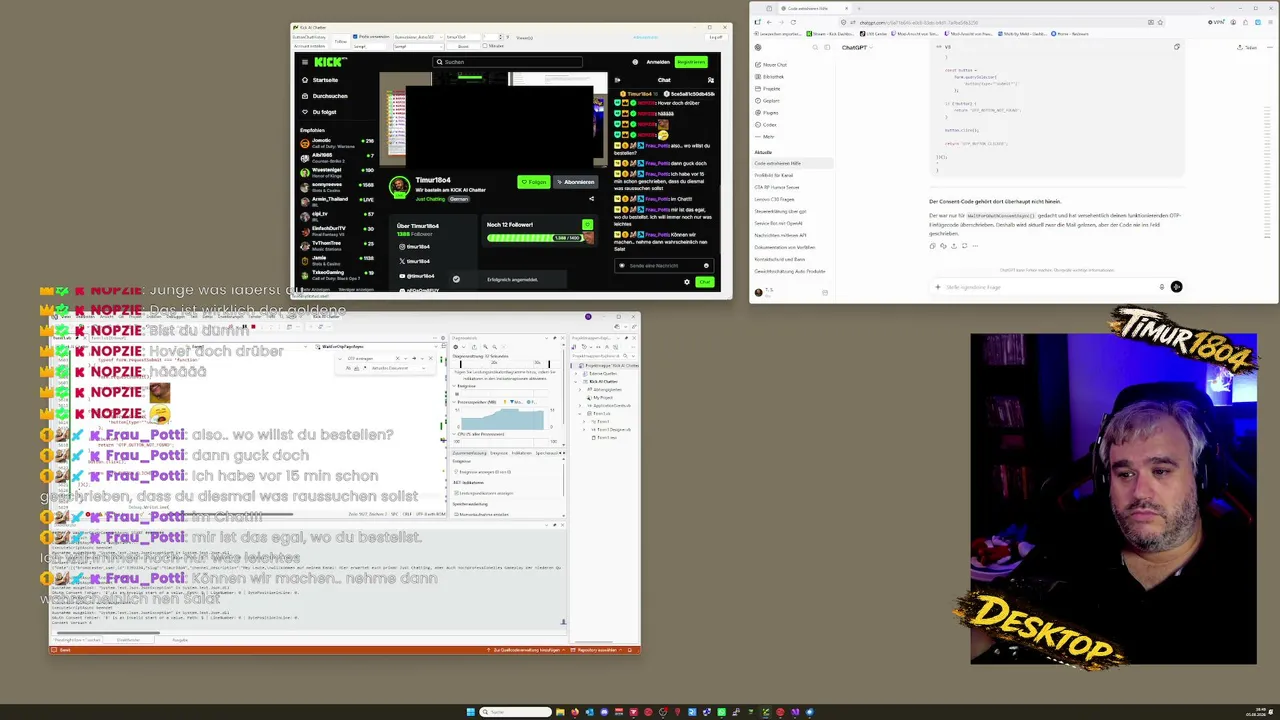Viewport: 1280px width, 720px height.
Task: Toggle the Profile checkbox in Kick AI Chatter
Action: [355, 37]
